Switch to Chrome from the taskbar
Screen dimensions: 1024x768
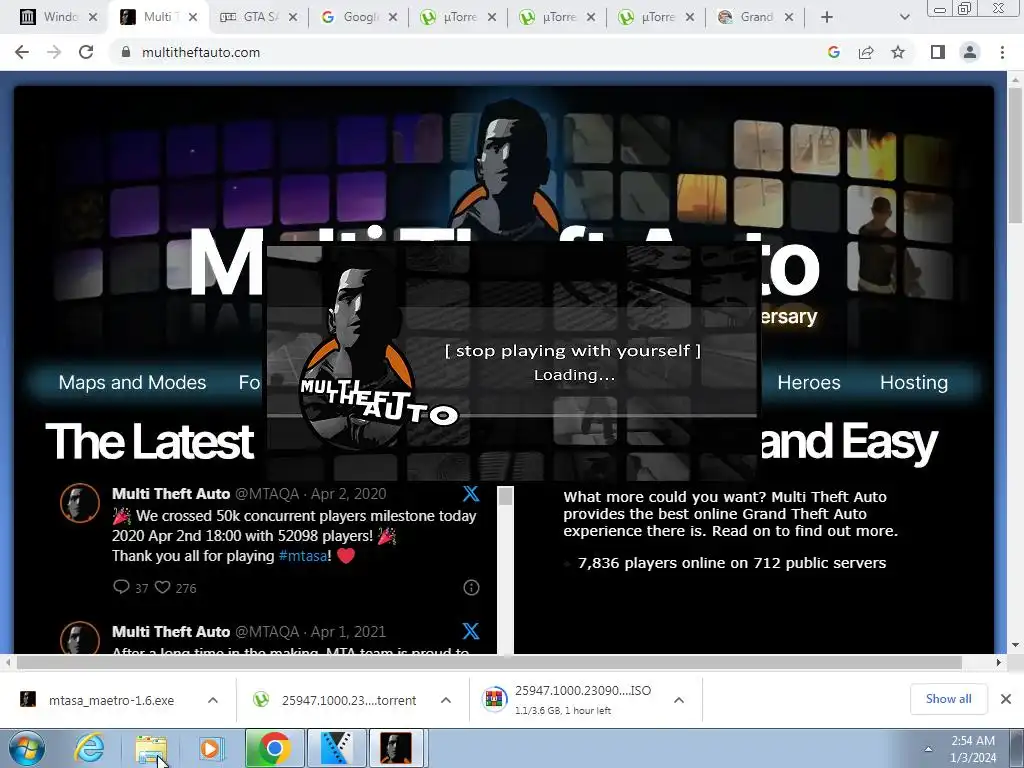pyautogui.click(x=275, y=748)
